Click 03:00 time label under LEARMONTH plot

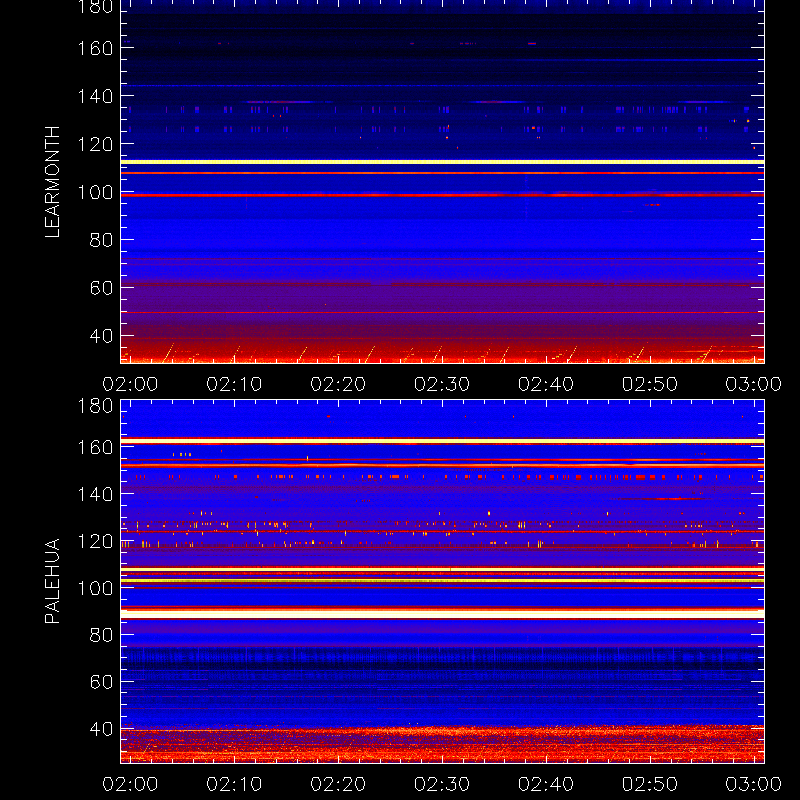pos(754,384)
